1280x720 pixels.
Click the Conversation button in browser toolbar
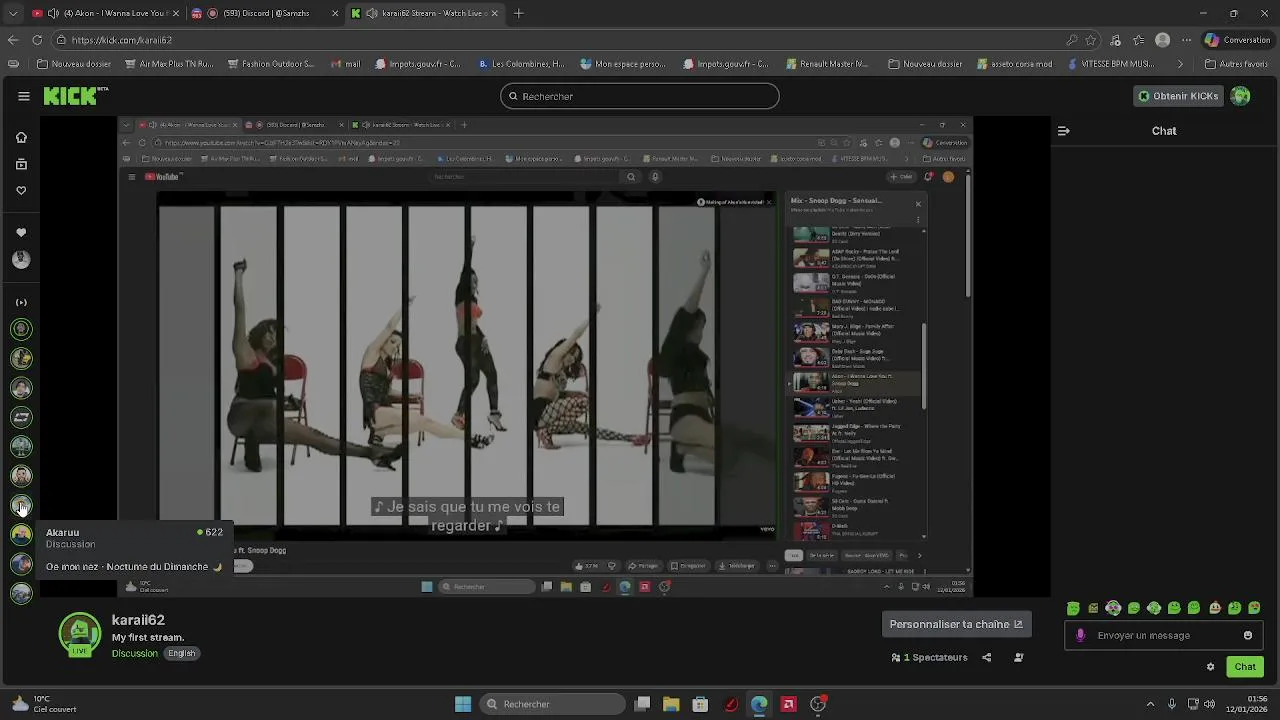[1237, 40]
